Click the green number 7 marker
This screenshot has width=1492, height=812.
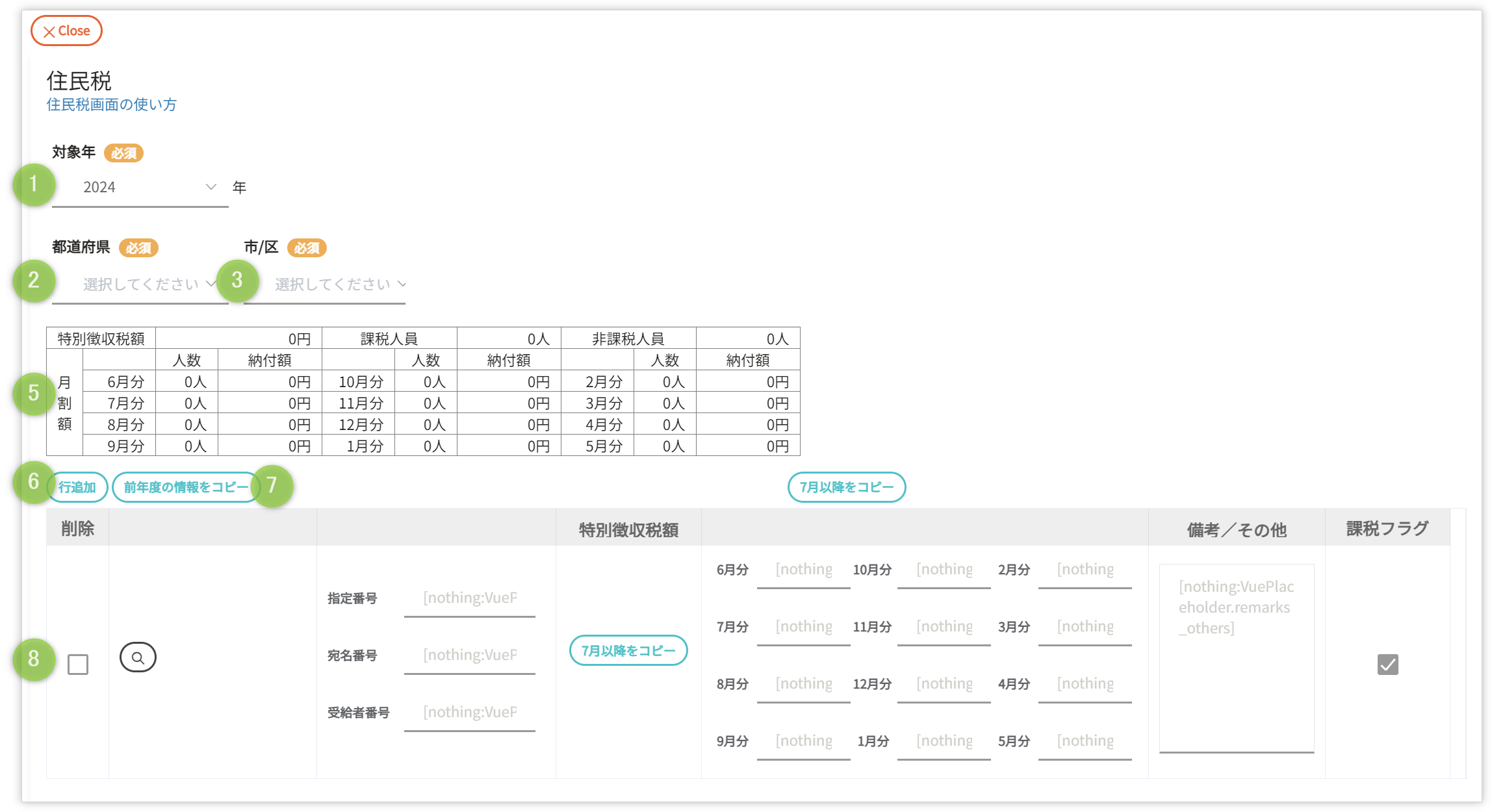[x=272, y=485]
